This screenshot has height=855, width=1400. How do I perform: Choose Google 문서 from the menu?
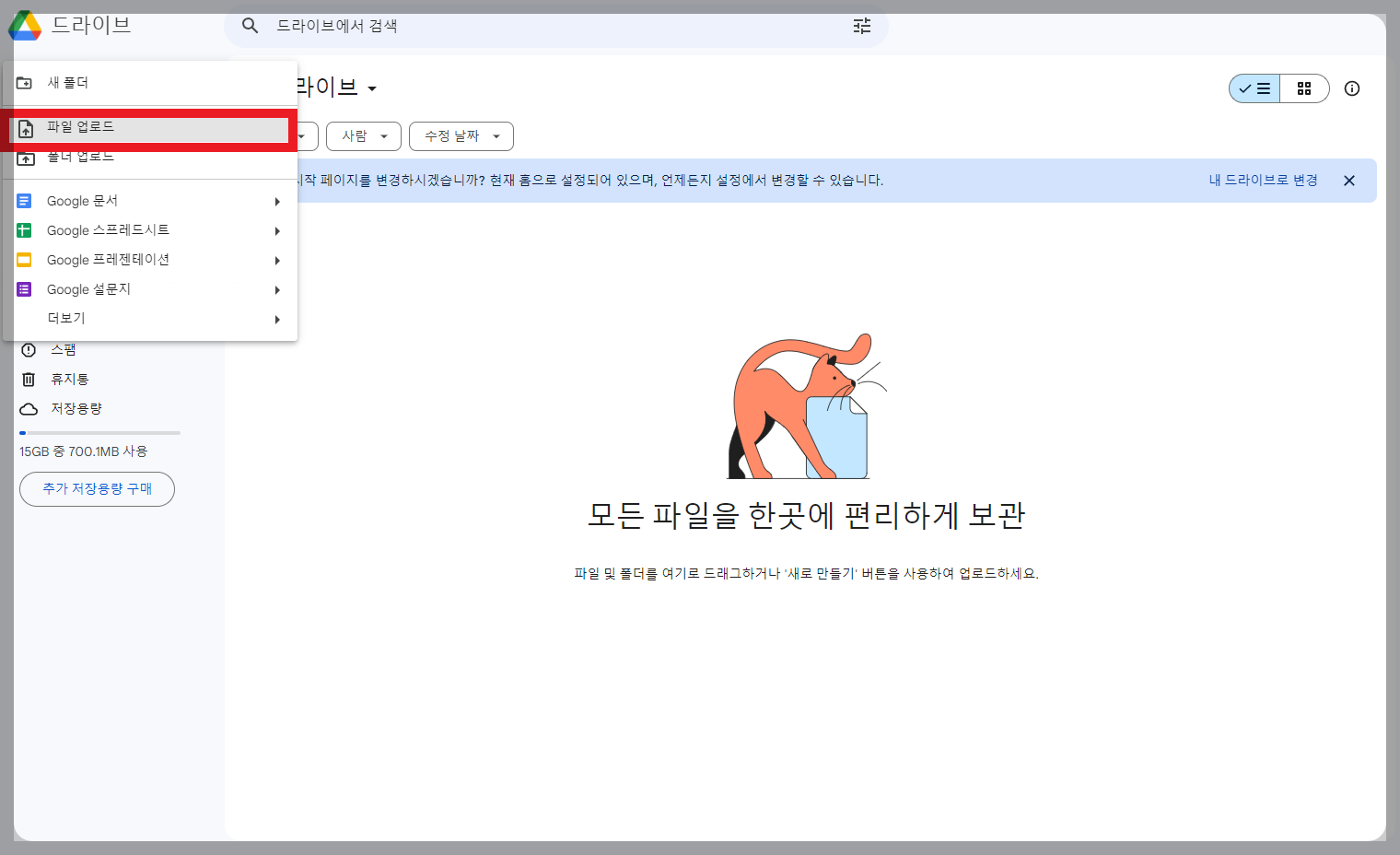[x=150, y=201]
